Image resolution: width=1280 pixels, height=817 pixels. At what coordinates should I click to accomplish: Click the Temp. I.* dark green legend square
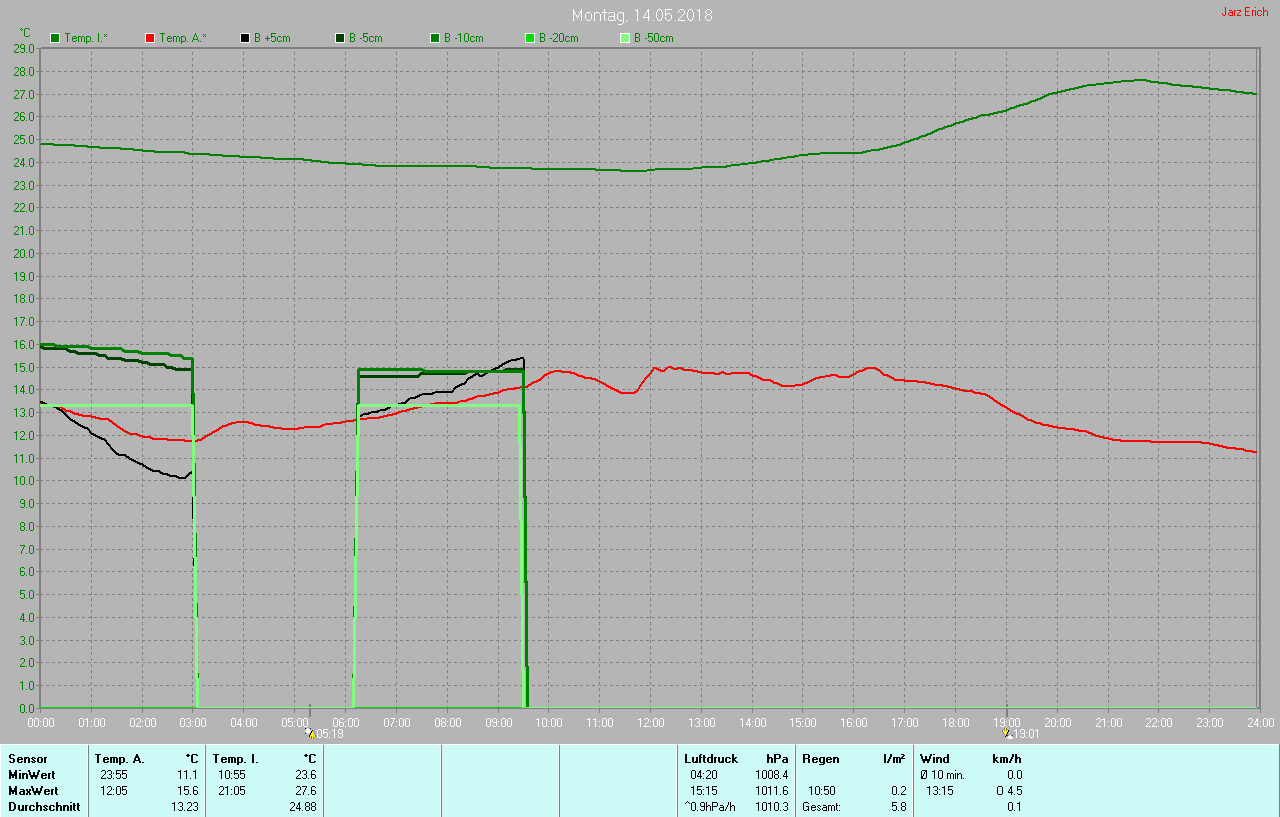[55, 38]
